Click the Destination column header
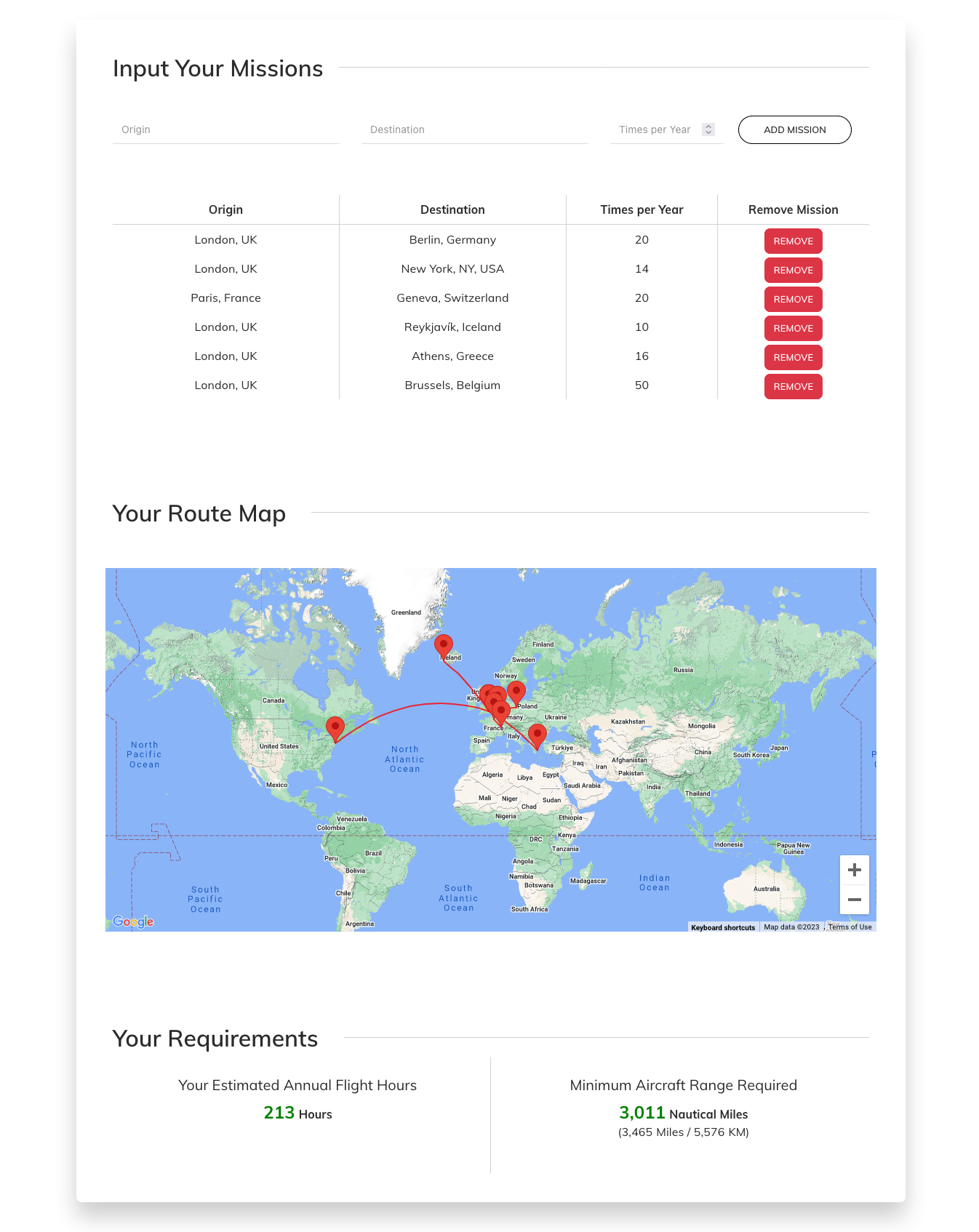The image size is (979, 1232). coord(452,209)
